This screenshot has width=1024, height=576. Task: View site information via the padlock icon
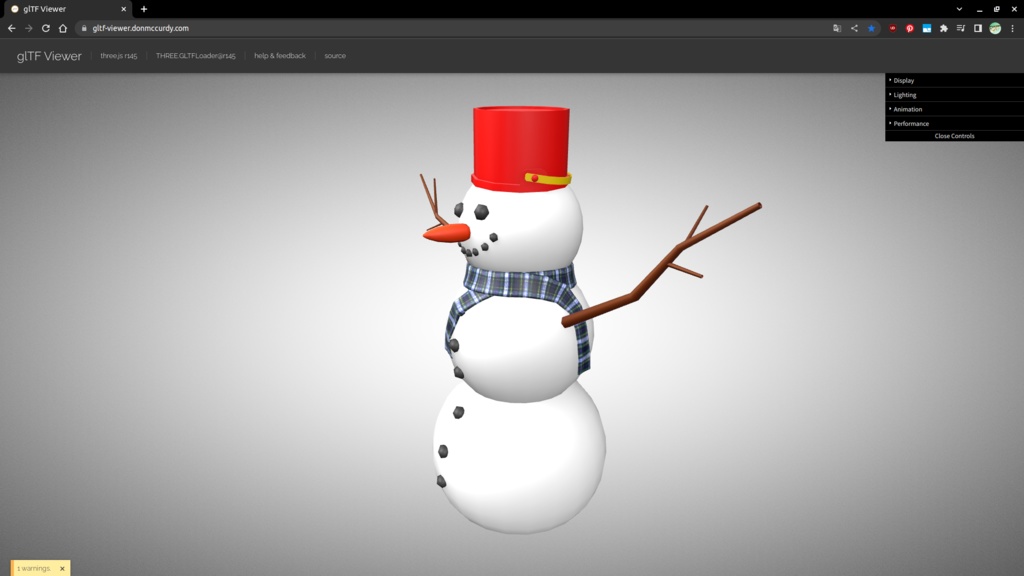[84, 28]
